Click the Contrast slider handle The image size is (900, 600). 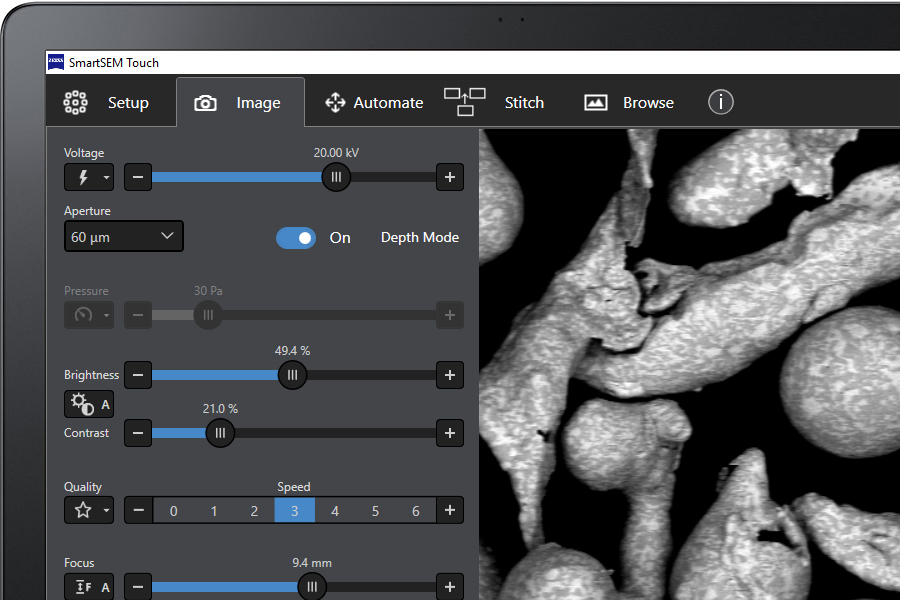pos(220,433)
